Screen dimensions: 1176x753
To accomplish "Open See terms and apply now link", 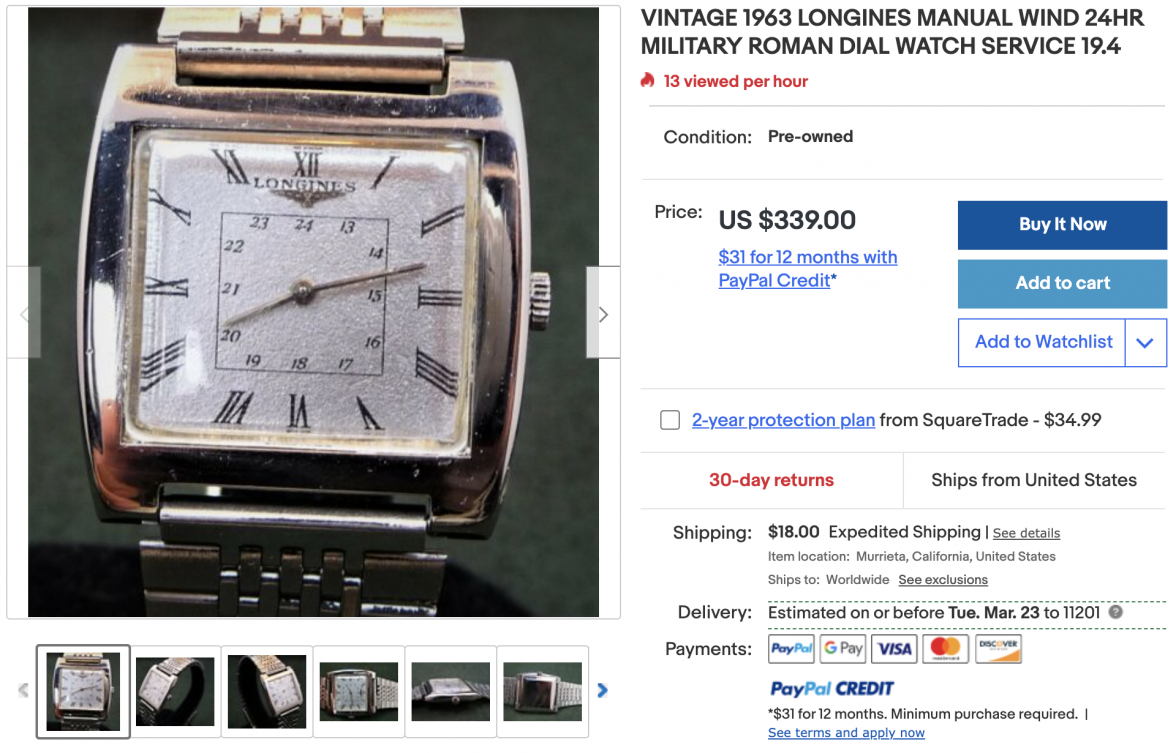I will tap(846, 733).
